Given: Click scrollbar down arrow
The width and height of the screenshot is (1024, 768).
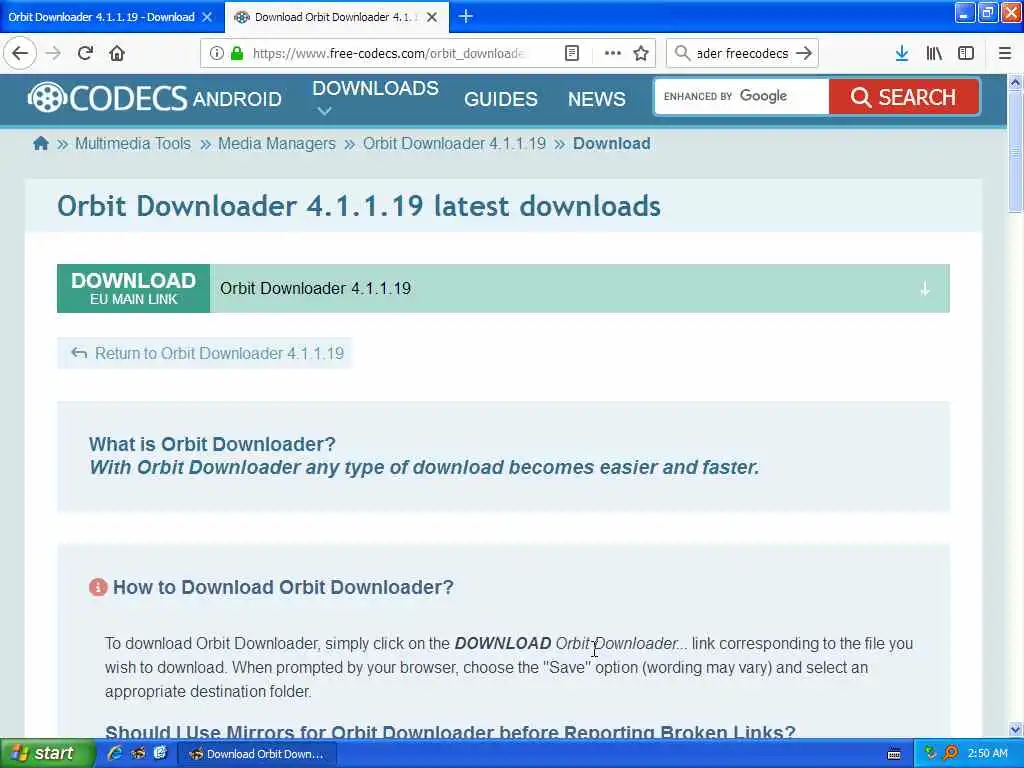Looking at the screenshot, I should point(1015,729).
